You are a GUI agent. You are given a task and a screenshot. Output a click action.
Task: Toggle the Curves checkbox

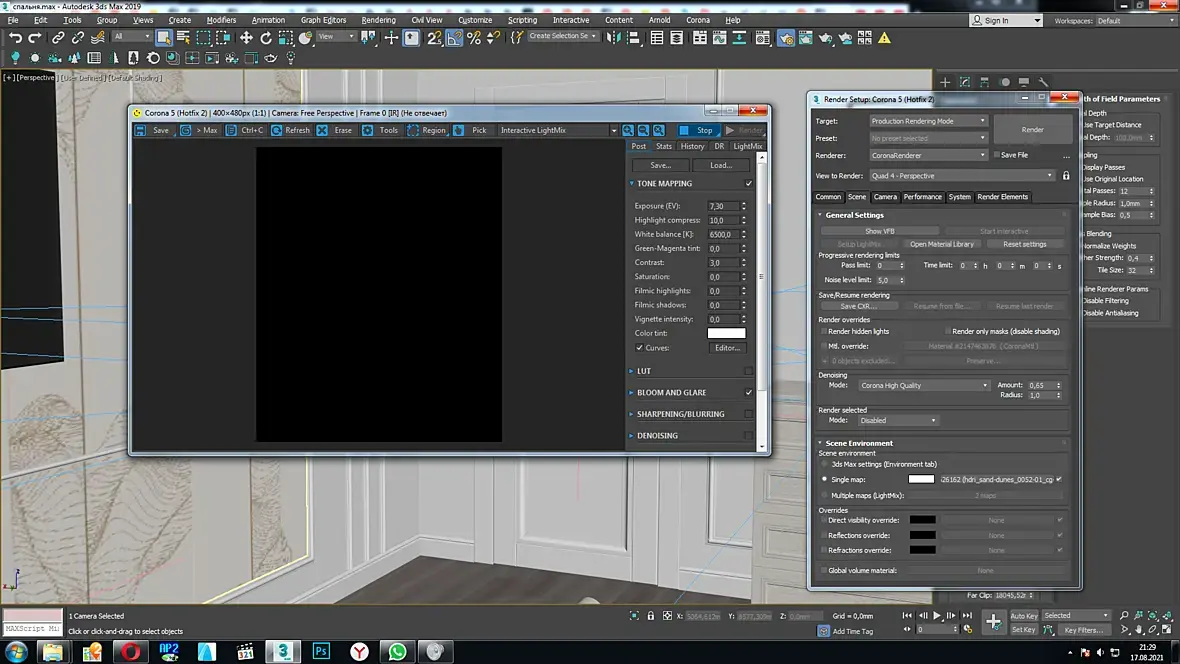(x=640, y=348)
